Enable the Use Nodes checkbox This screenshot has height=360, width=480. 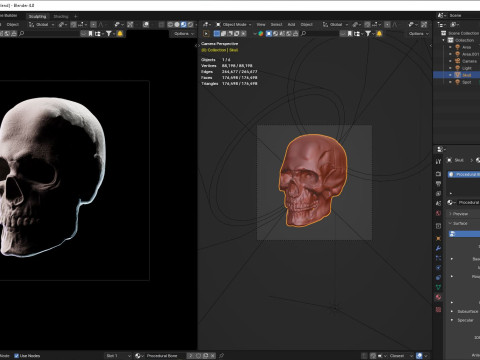(x=16, y=356)
